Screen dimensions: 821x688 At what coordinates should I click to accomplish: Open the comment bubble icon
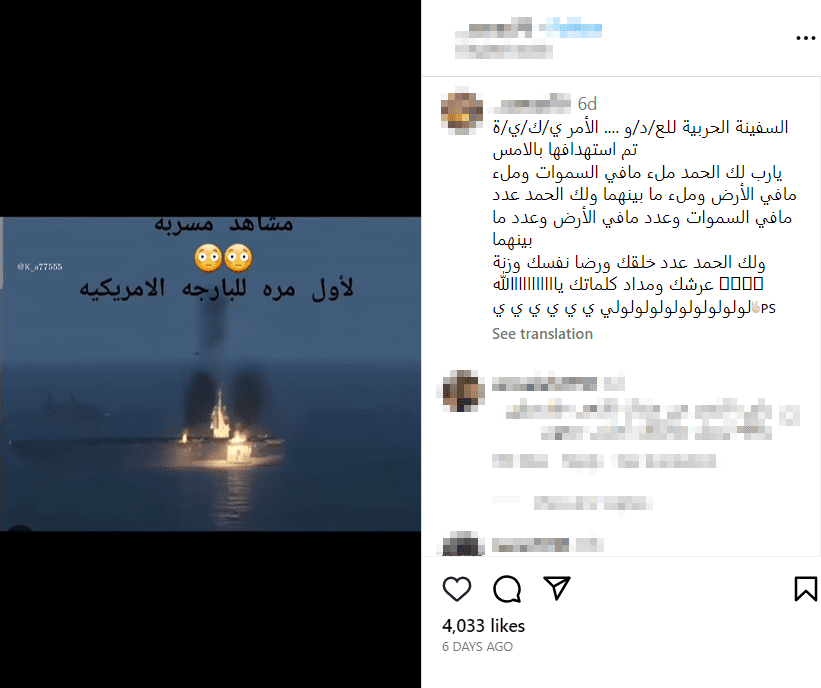(507, 589)
